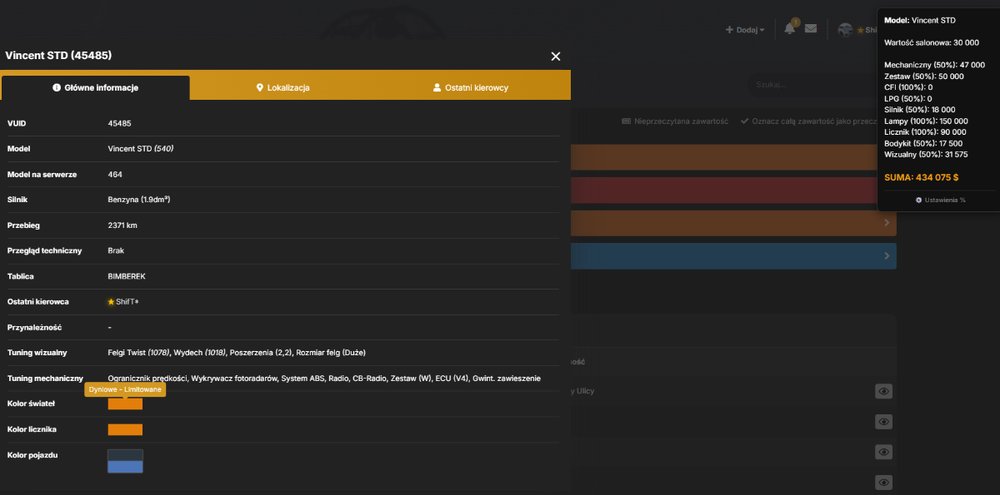The height and width of the screenshot is (495, 1000).
Task: Open notifications bell icon
Action: pyautogui.click(x=790, y=29)
